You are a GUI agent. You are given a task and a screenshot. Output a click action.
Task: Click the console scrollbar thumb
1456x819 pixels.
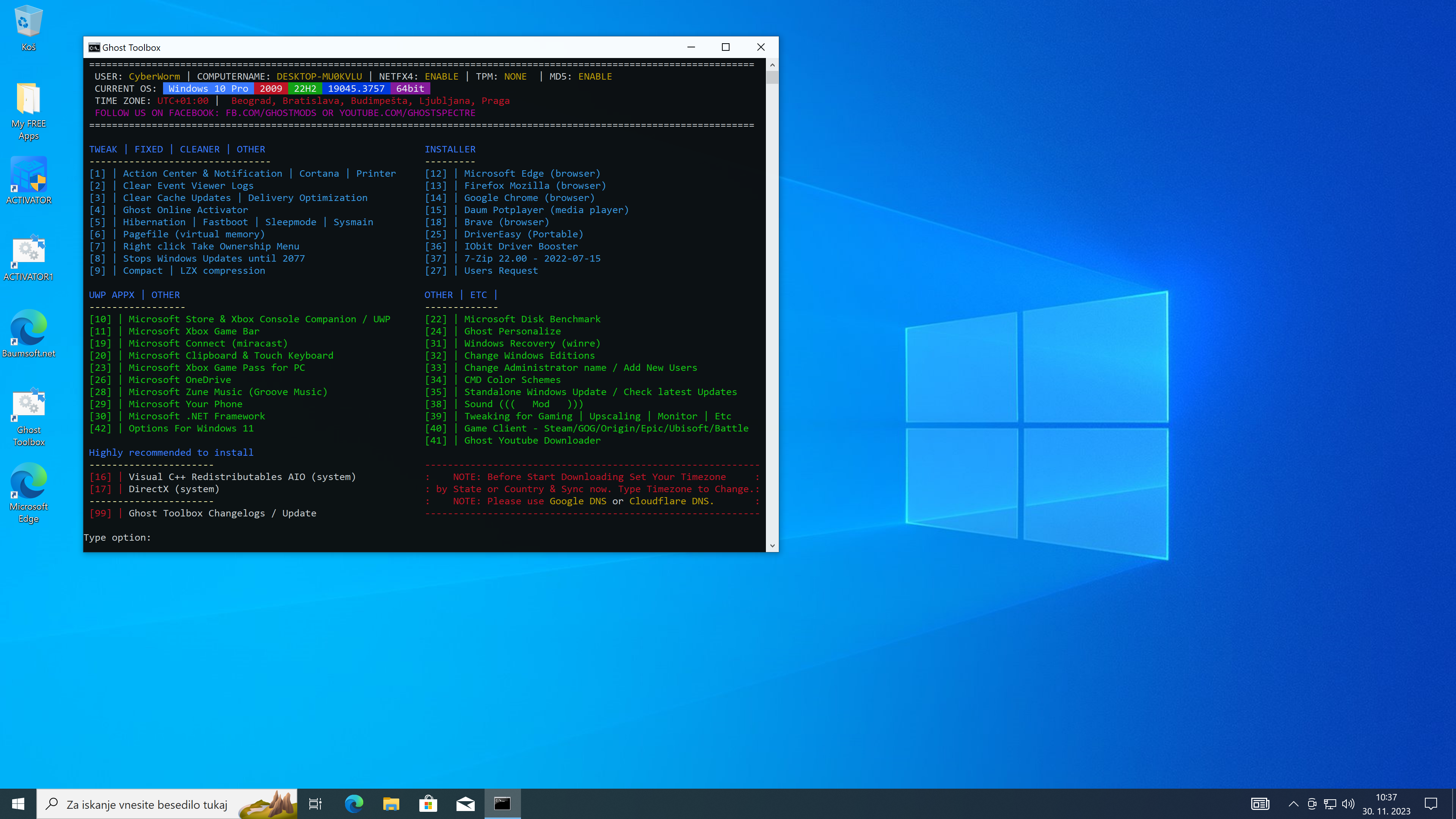[772, 77]
